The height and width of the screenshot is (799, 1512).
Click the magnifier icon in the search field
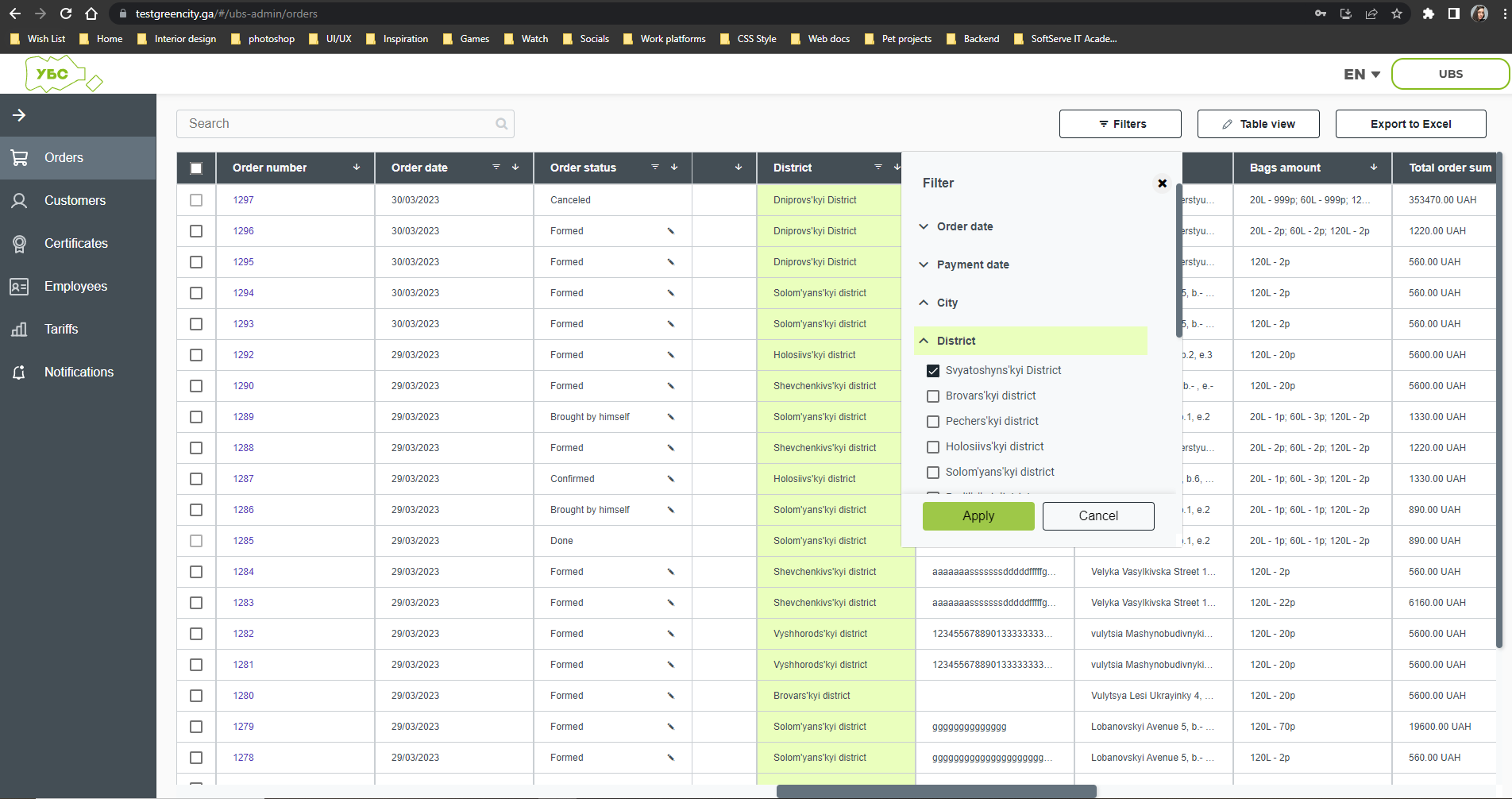click(501, 124)
